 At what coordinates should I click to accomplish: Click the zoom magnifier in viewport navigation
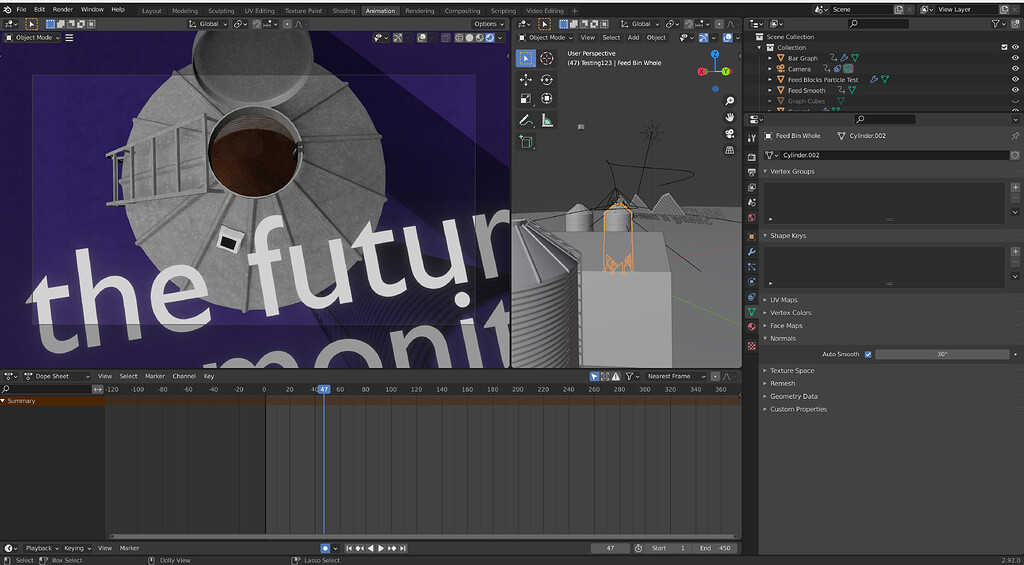click(729, 101)
